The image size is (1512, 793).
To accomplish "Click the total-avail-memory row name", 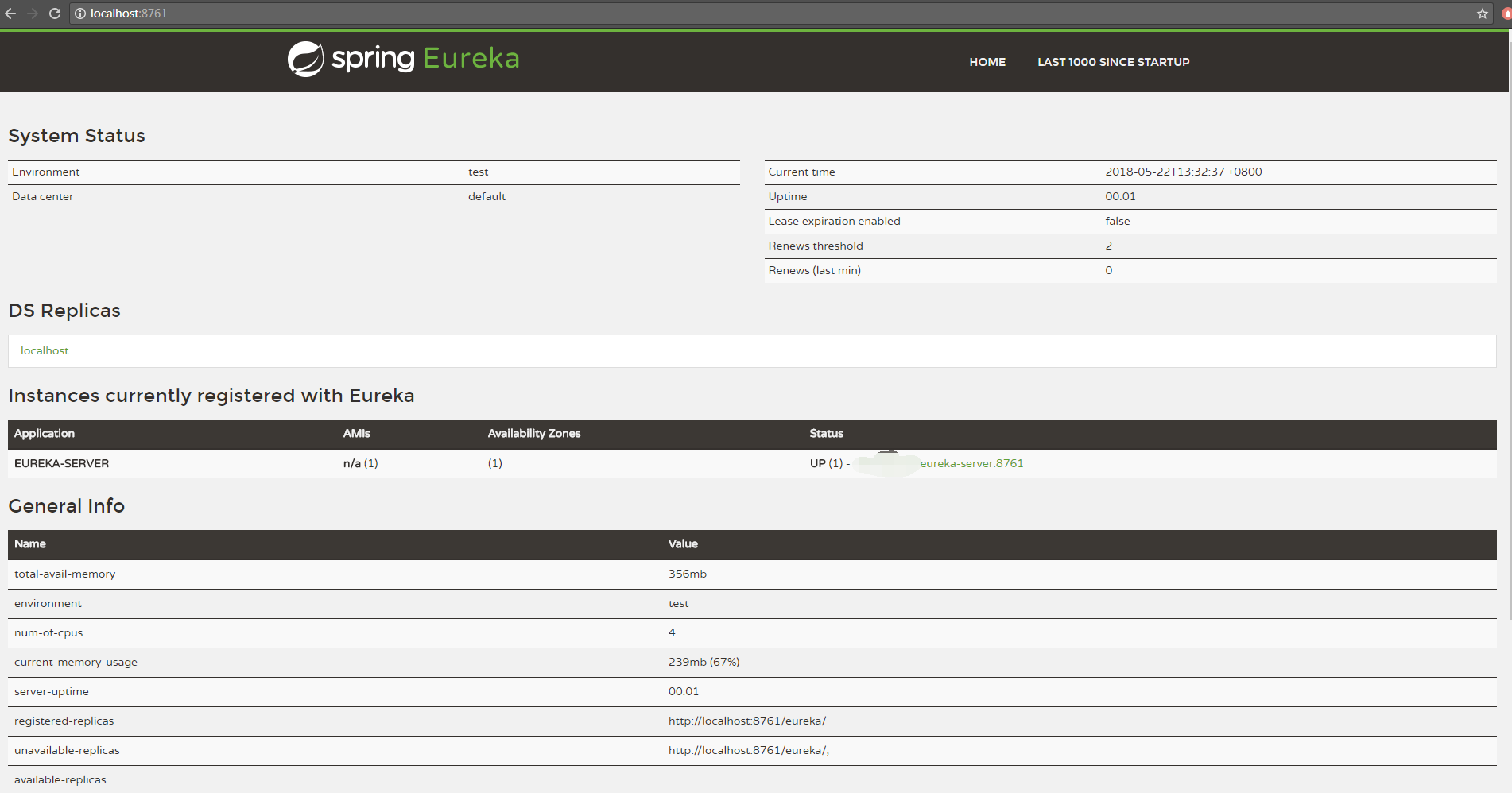I will click(x=65, y=574).
